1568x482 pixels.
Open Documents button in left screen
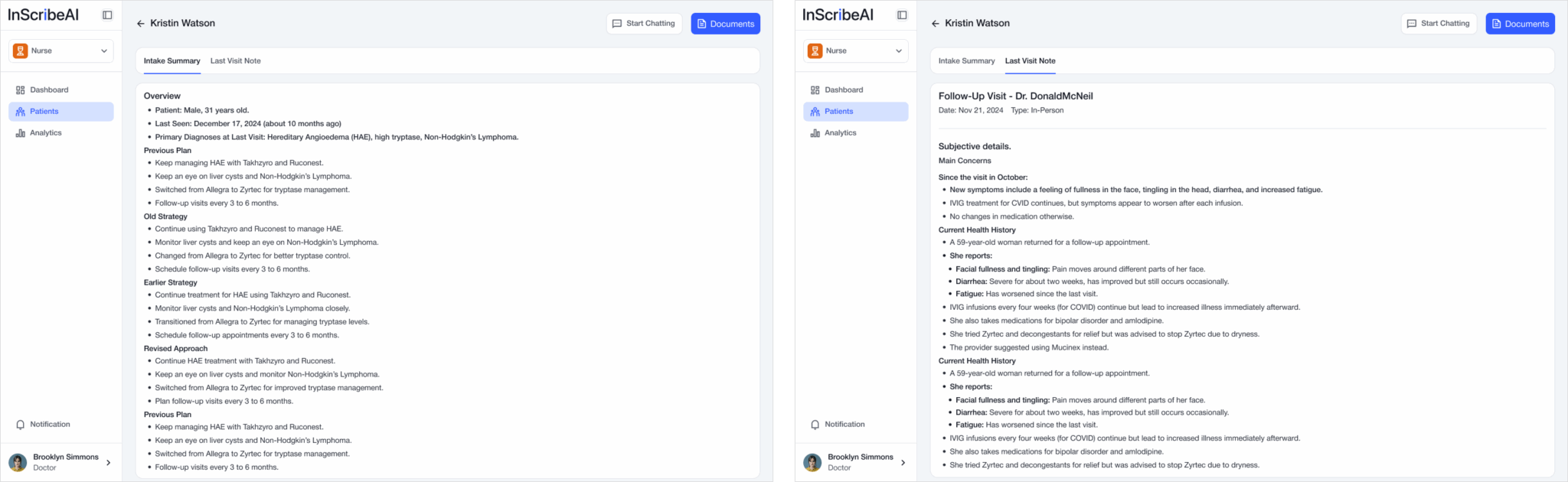(726, 24)
